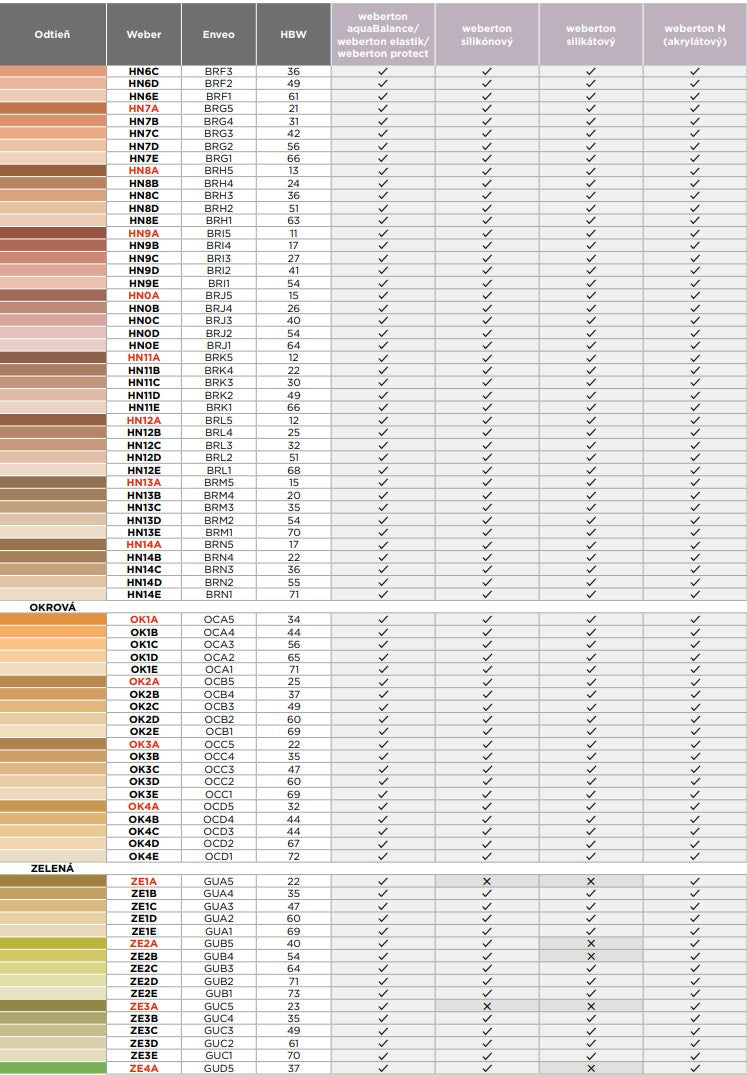Click the akrylátový checkmark in ZE3A row
The height and width of the screenshot is (1075, 747).
click(x=695, y=1006)
